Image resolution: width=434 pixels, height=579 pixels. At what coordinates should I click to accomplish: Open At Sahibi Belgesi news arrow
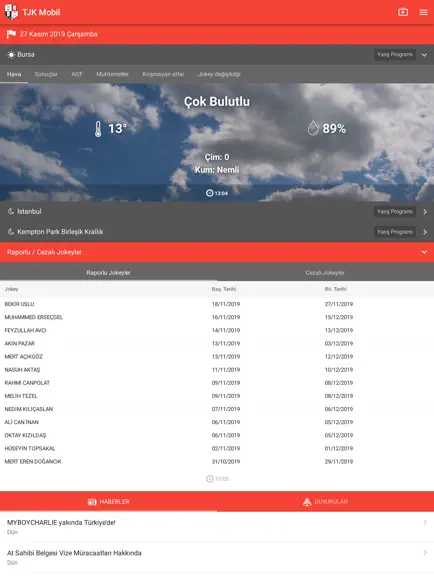(x=425, y=552)
